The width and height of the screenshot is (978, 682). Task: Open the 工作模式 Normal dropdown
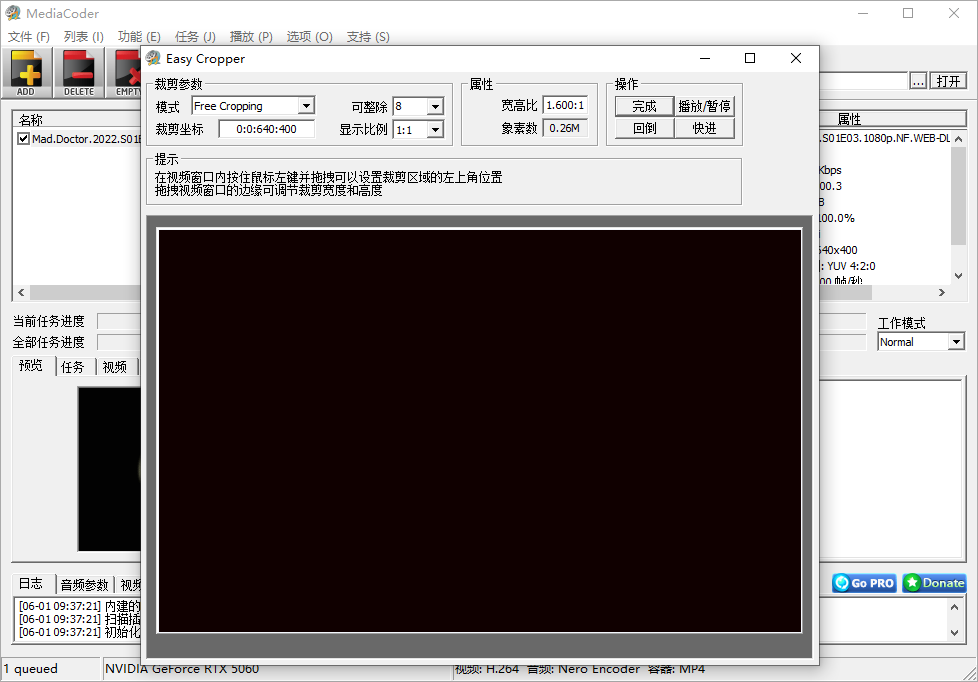[956, 342]
